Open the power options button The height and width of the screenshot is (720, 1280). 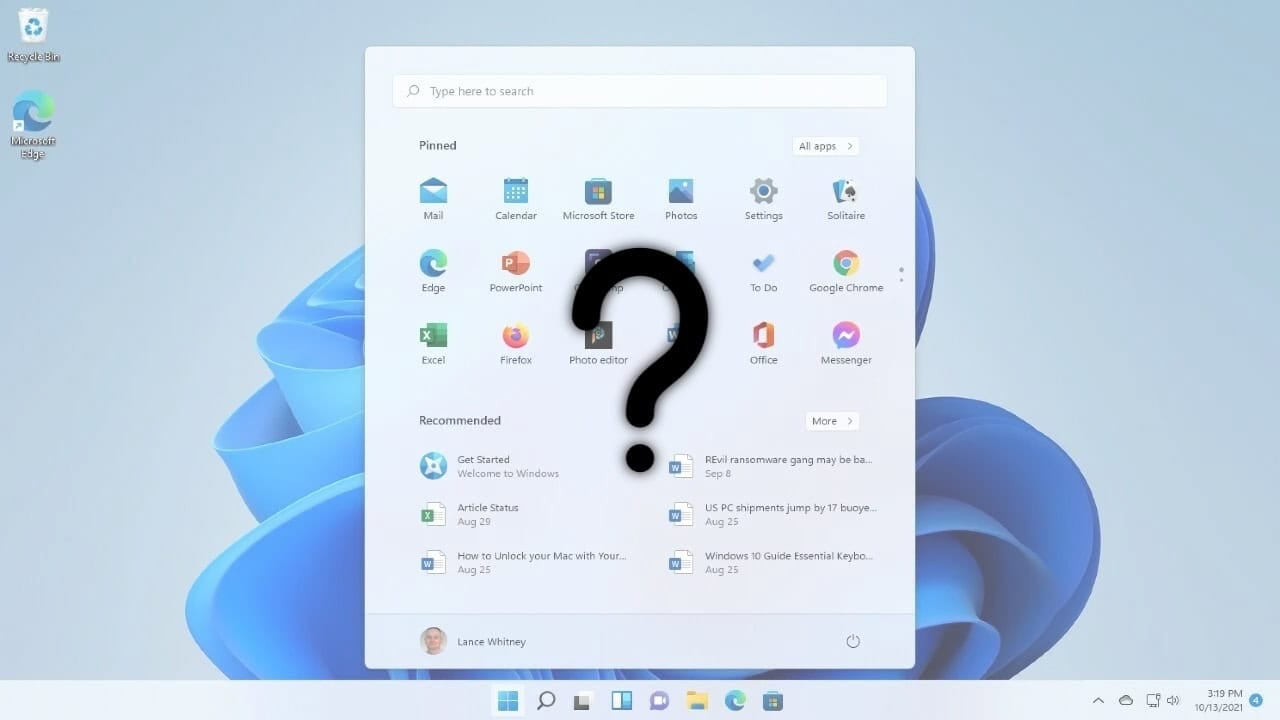(x=853, y=641)
